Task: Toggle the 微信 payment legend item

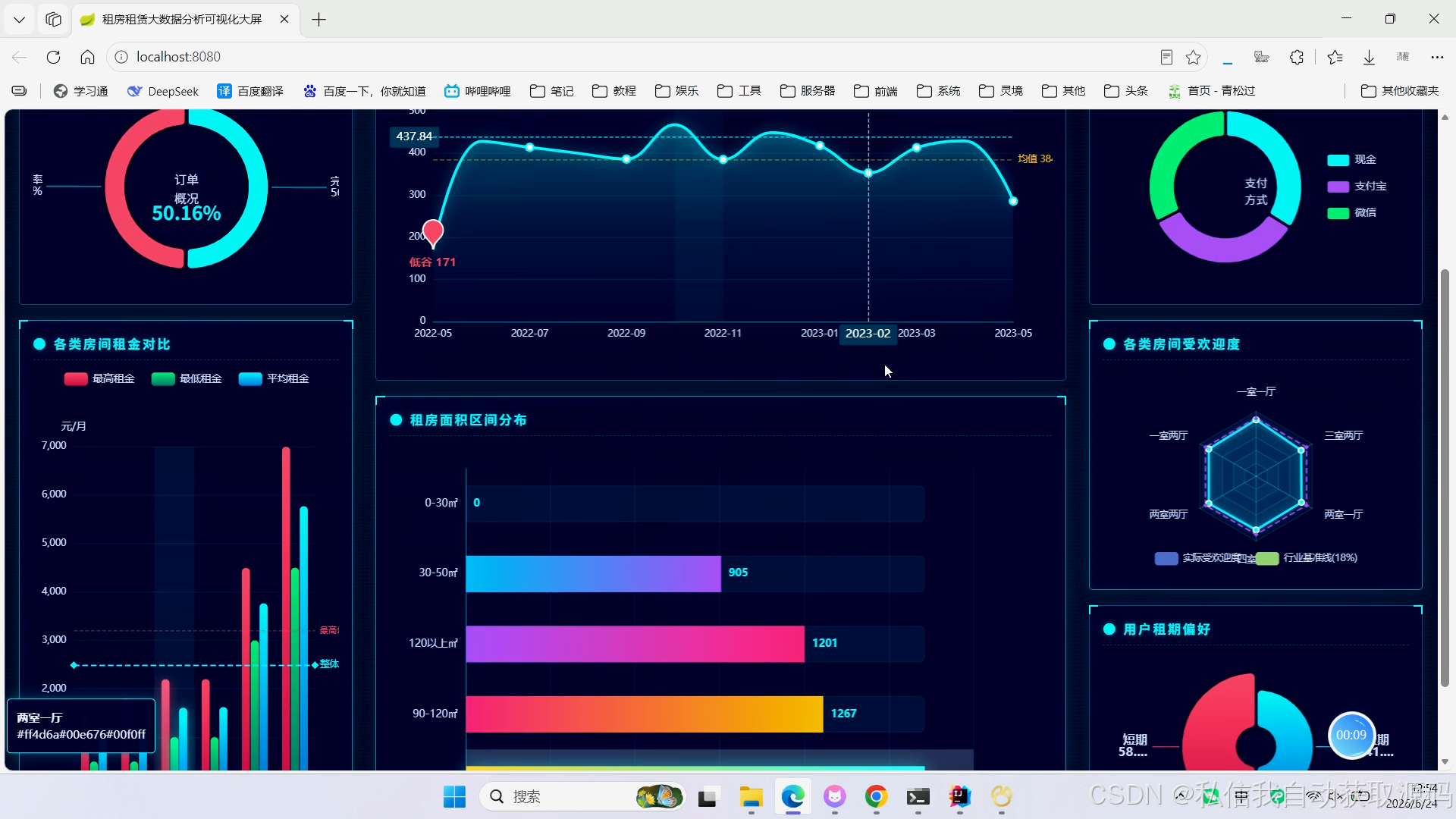Action: (1351, 213)
